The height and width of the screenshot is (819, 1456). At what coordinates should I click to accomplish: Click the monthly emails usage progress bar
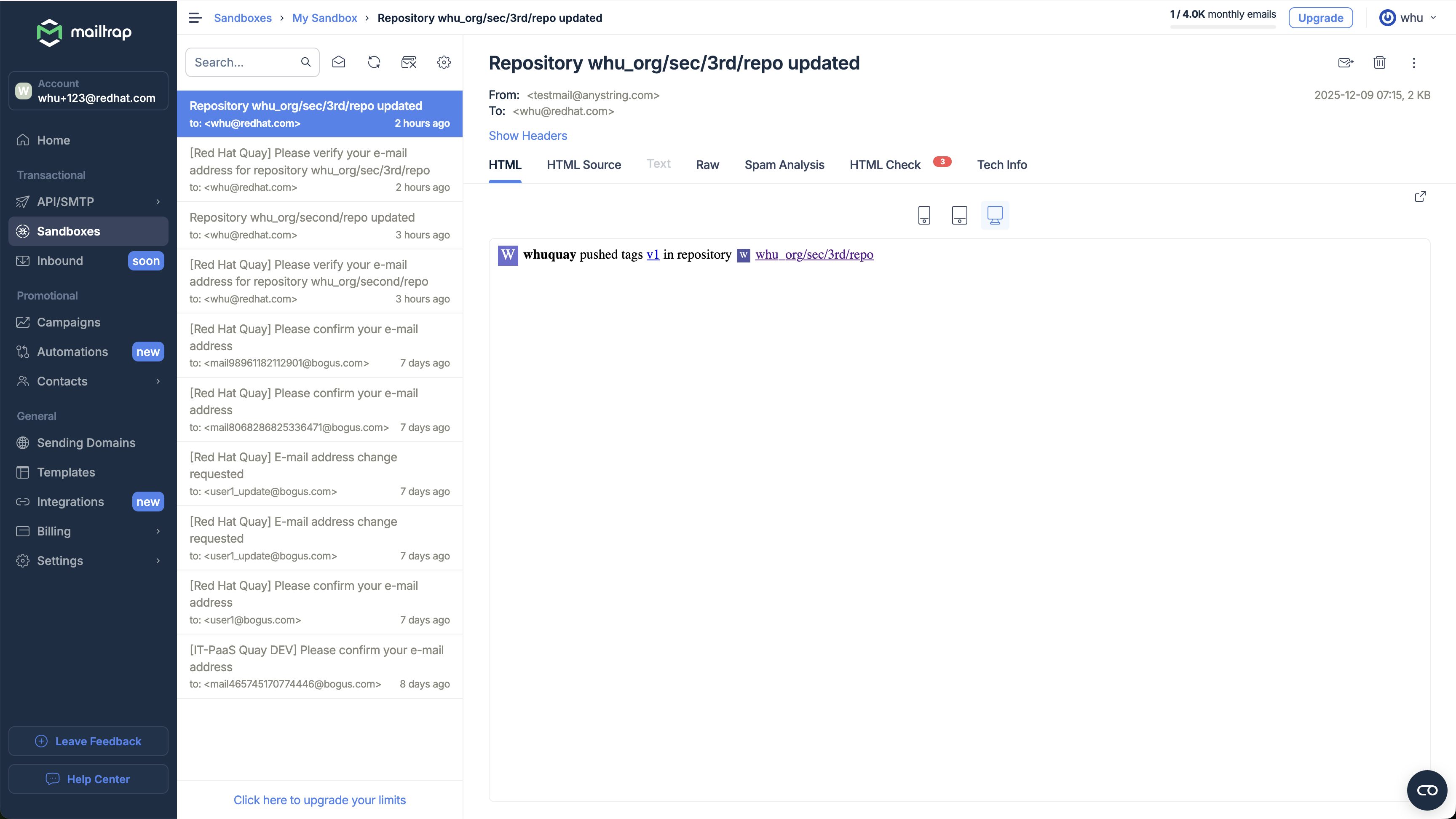[x=1223, y=27]
